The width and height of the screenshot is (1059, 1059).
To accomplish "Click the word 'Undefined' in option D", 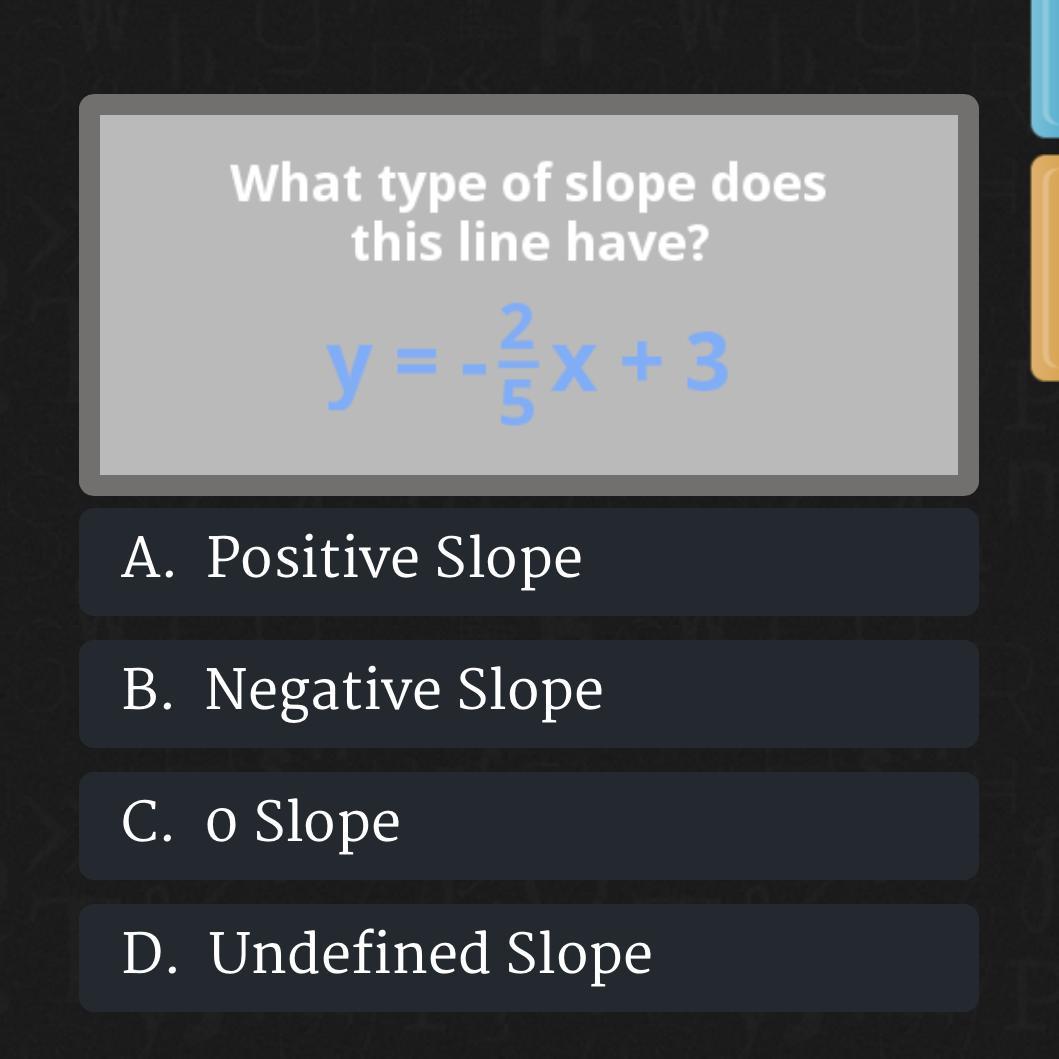I will click(349, 952).
